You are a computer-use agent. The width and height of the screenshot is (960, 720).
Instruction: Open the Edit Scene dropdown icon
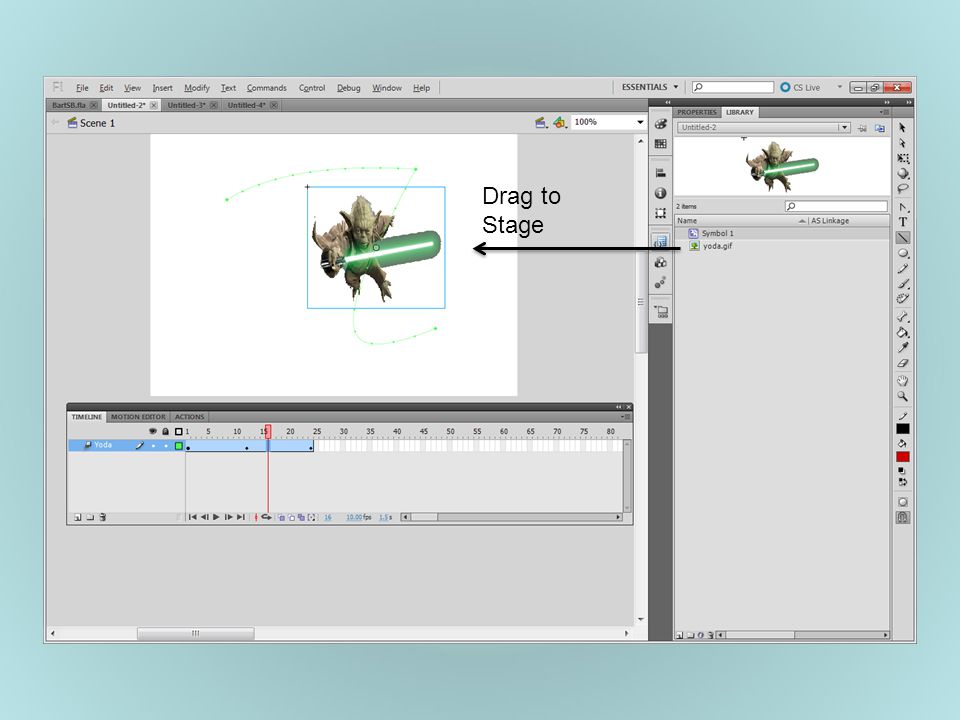pyautogui.click(x=541, y=122)
